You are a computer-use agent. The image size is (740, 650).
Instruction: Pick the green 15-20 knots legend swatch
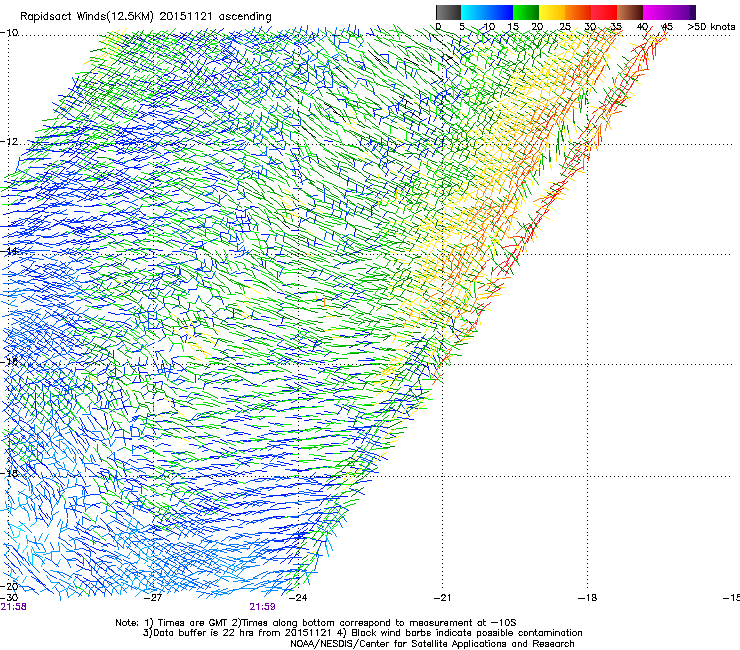(526, 12)
